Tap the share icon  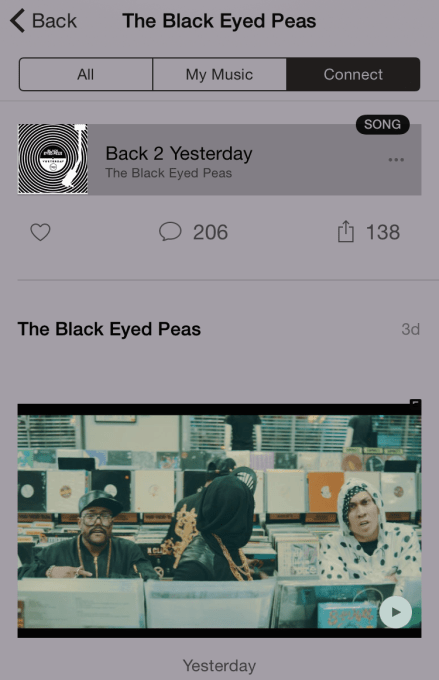346,231
